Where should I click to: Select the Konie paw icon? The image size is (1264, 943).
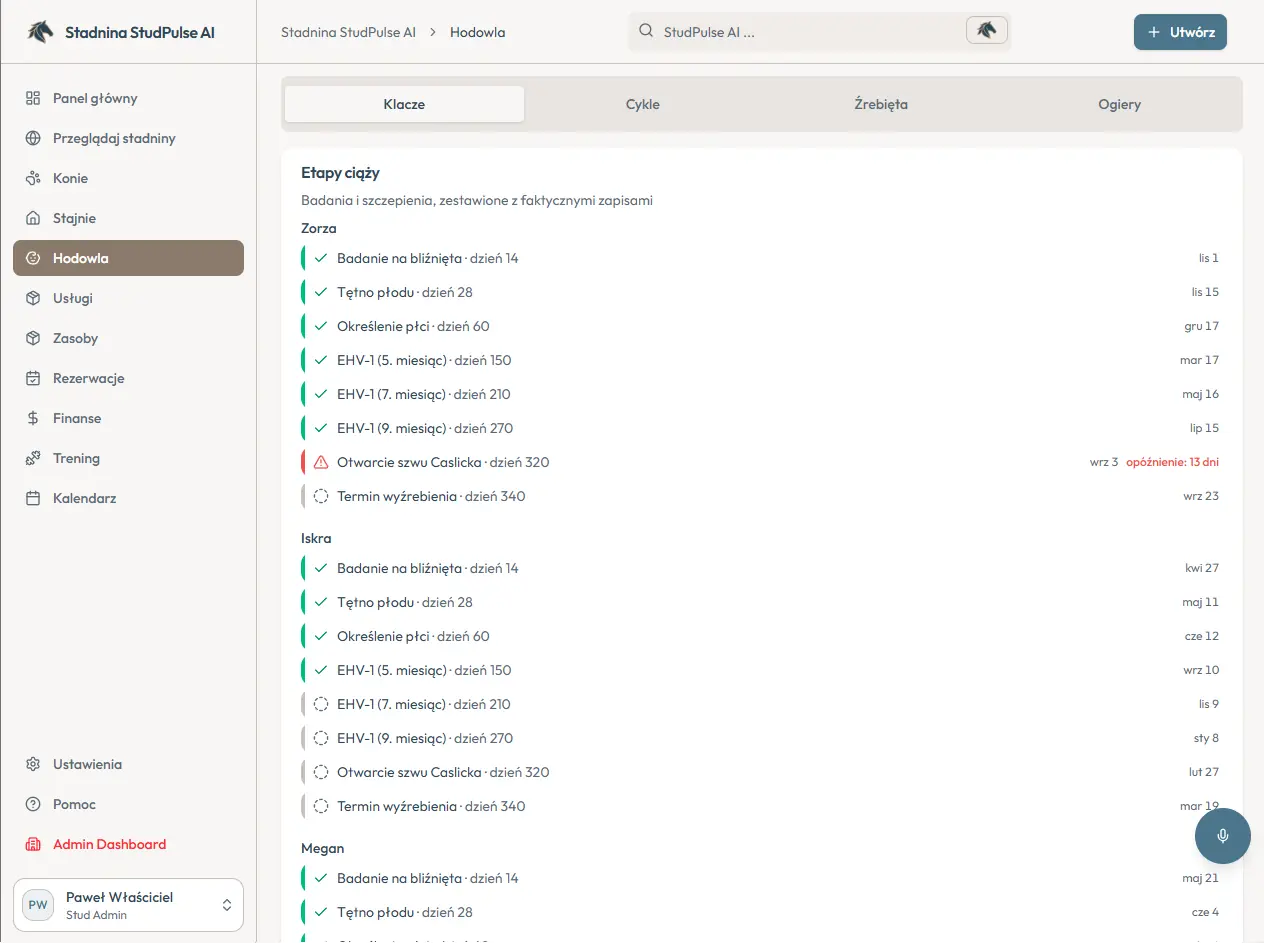[x=33, y=178]
